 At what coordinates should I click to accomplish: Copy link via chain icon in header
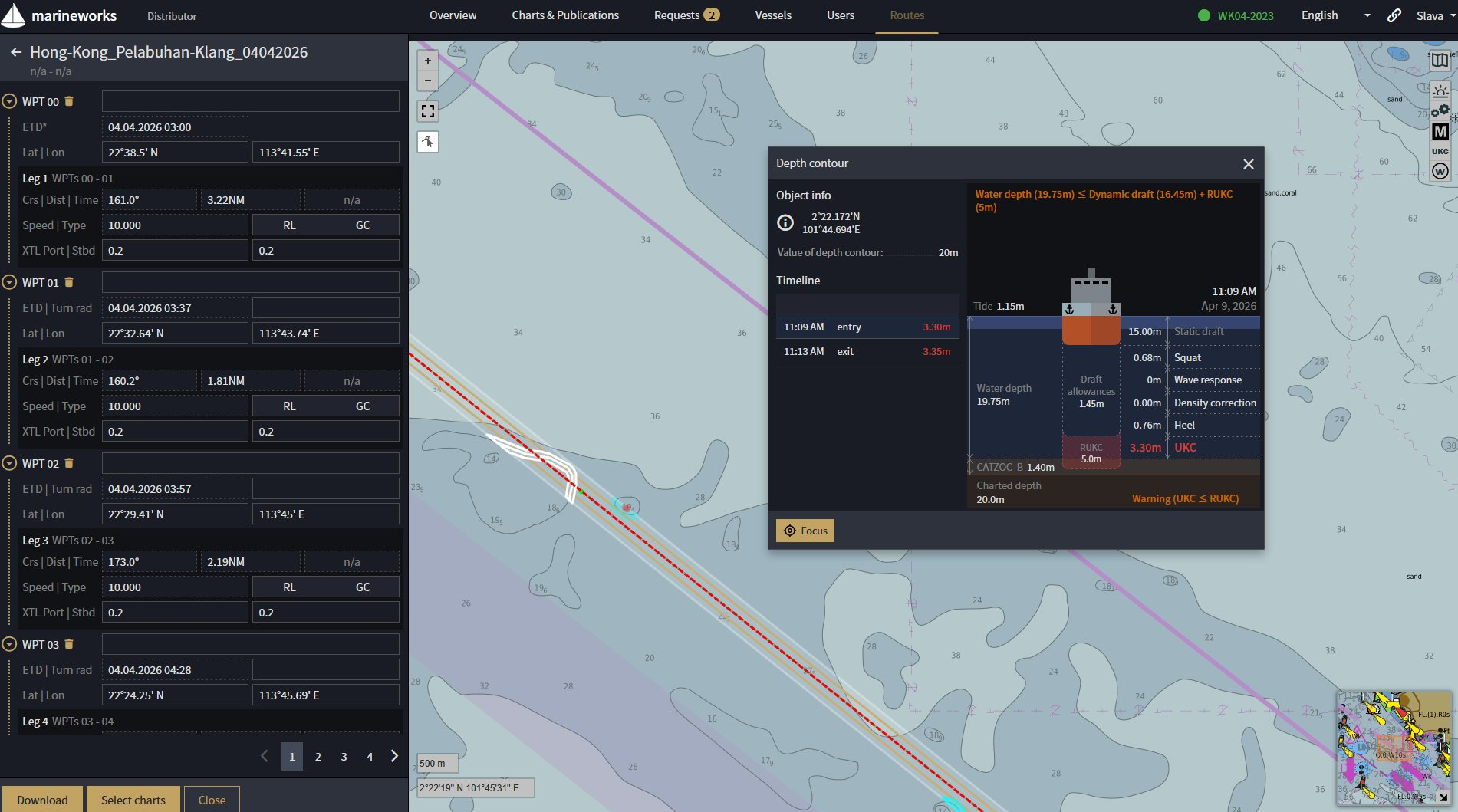(x=1394, y=15)
